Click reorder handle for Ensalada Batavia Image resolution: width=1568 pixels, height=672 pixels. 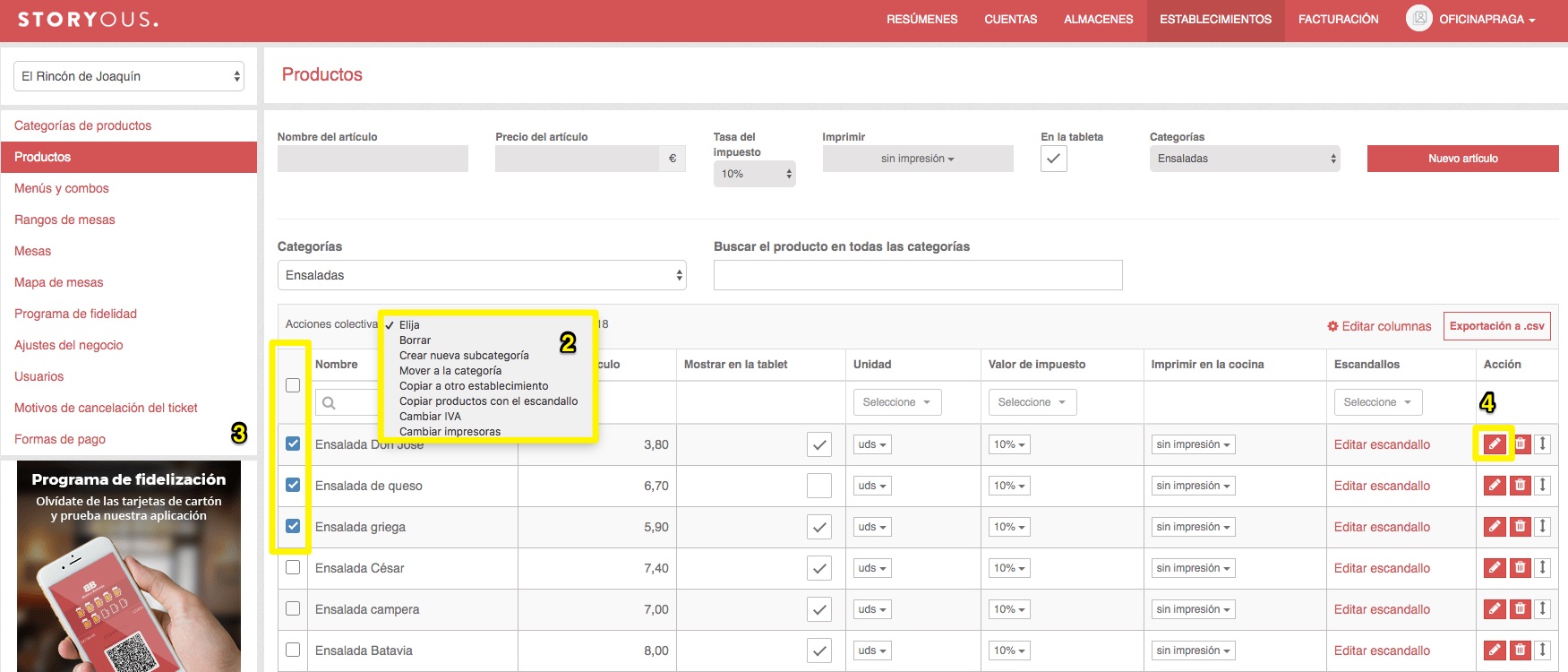point(1542,650)
